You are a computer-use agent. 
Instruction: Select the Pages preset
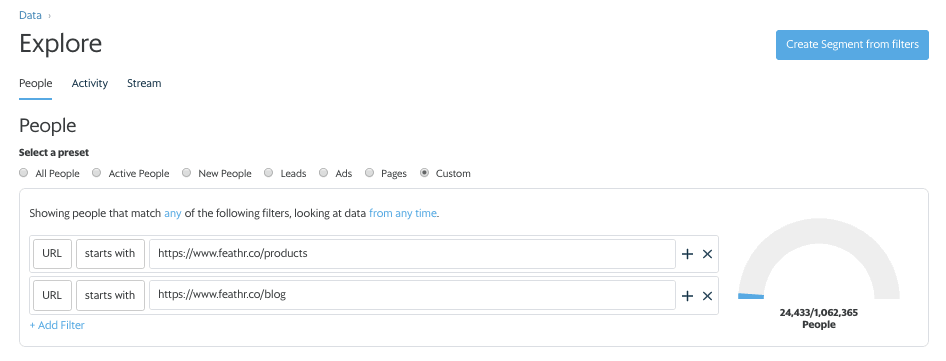pos(369,173)
